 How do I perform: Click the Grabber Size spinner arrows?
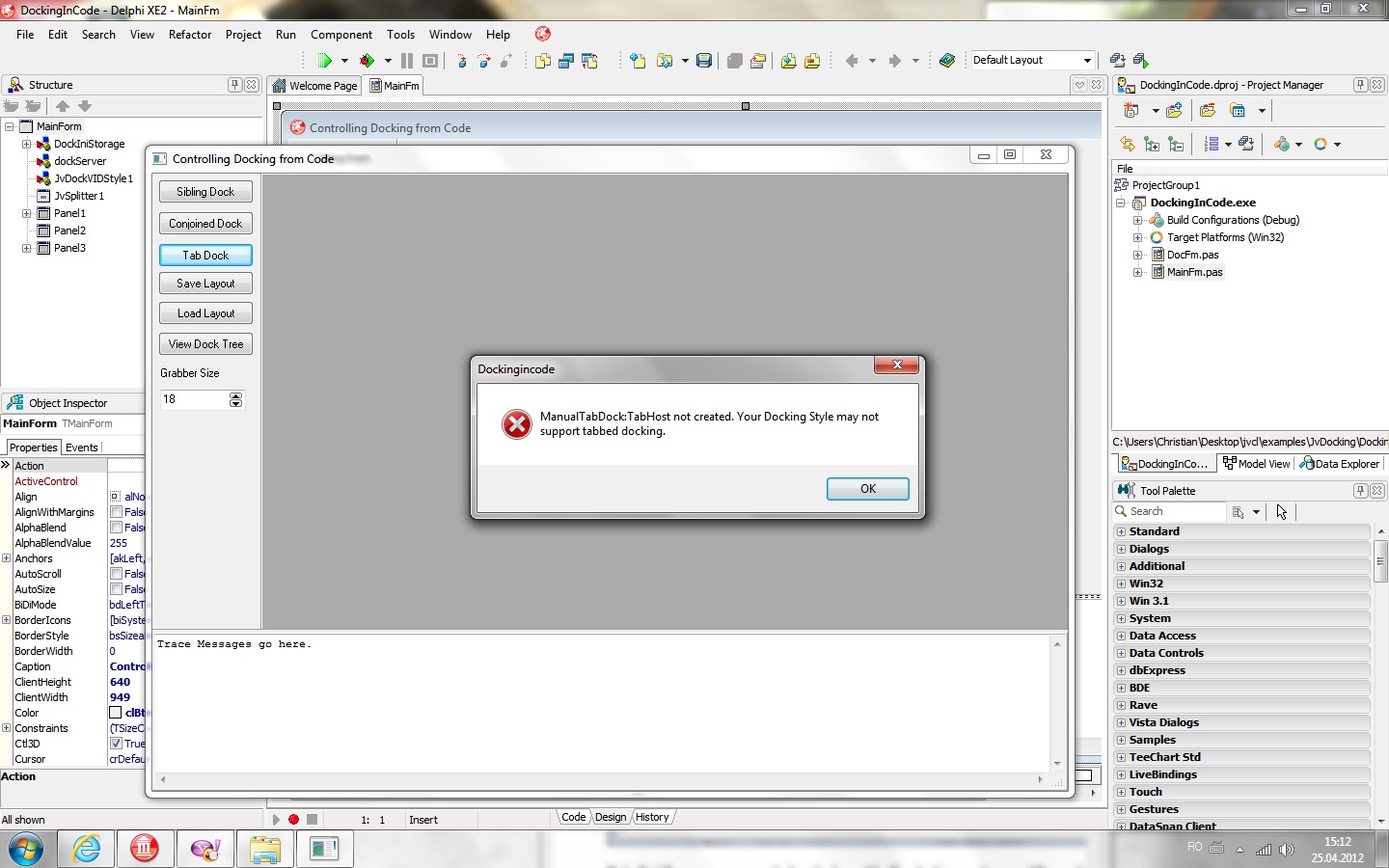[x=236, y=399]
